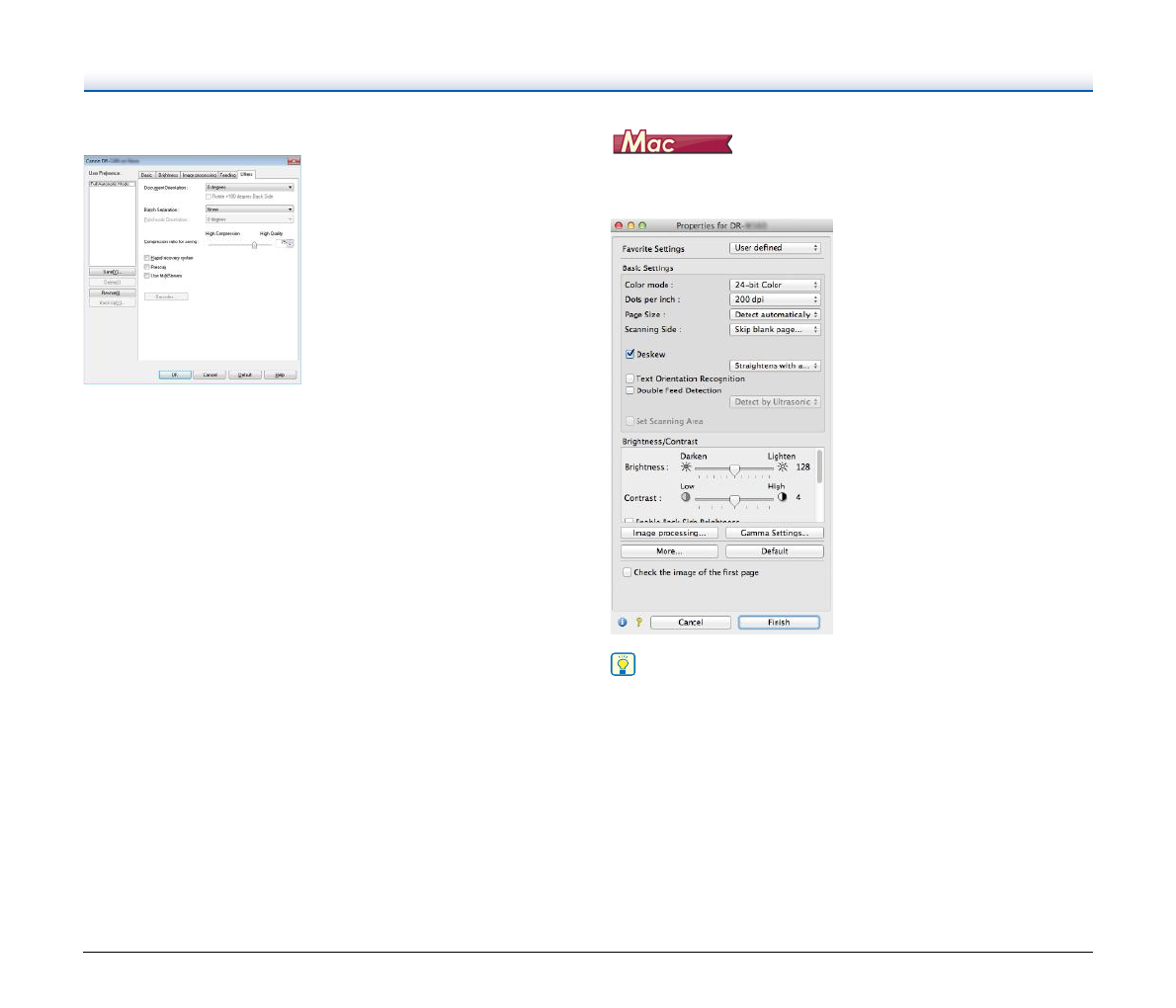The image size is (1176, 1008).
Task: Enable Text Orientation Recognition
Action: (x=630, y=378)
